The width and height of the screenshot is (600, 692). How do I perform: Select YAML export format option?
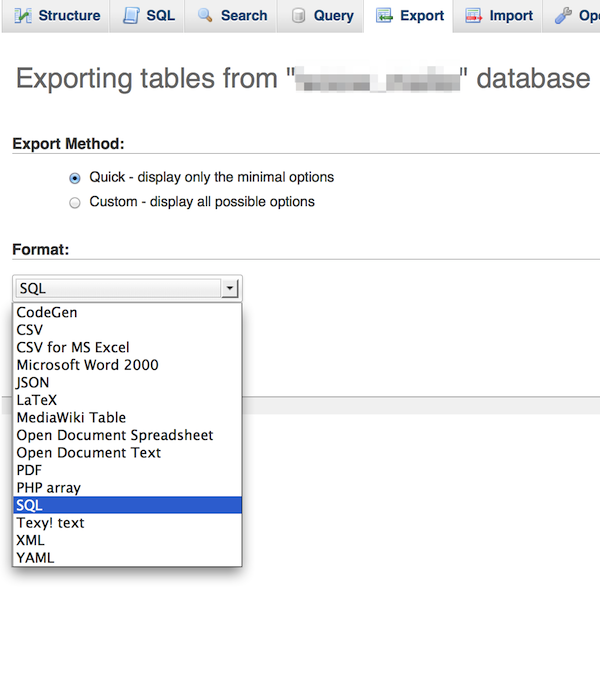coord(35,558)
